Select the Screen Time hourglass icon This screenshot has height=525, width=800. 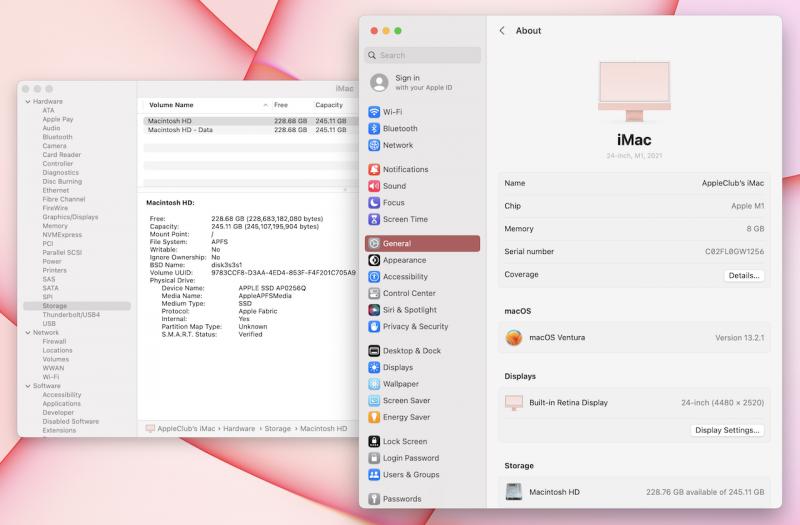[x=374, y=219]
